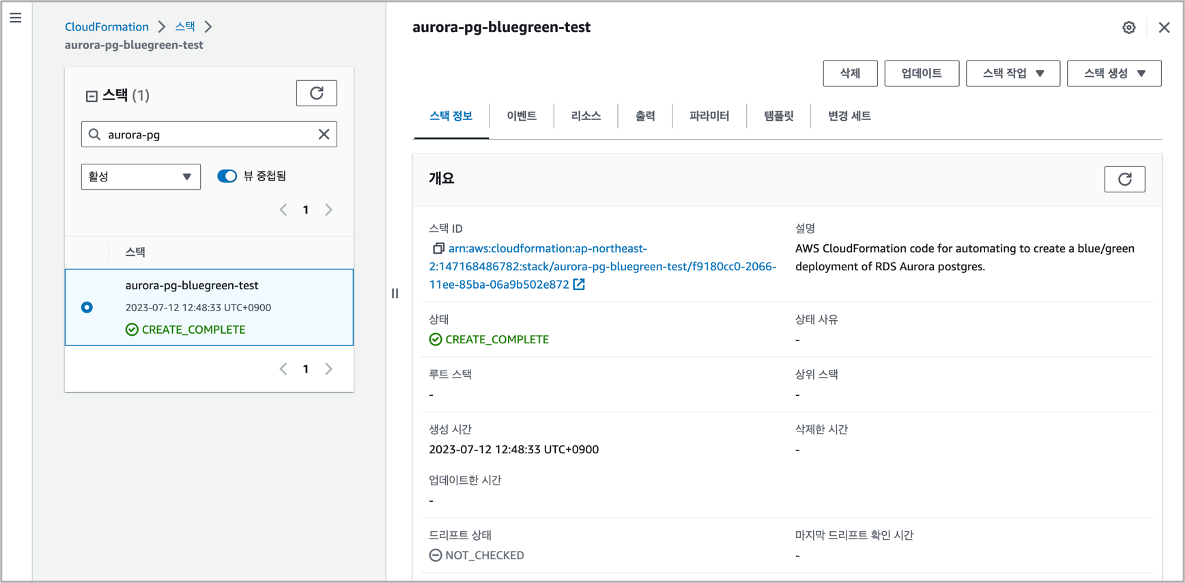
Task: Click the search magnifier icon
Action: pos(94,135)
